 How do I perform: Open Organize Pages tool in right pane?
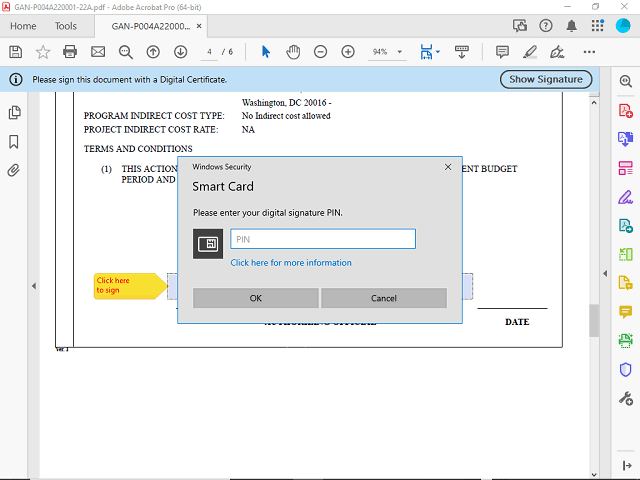pyautogui.click(x=626, y=168)
